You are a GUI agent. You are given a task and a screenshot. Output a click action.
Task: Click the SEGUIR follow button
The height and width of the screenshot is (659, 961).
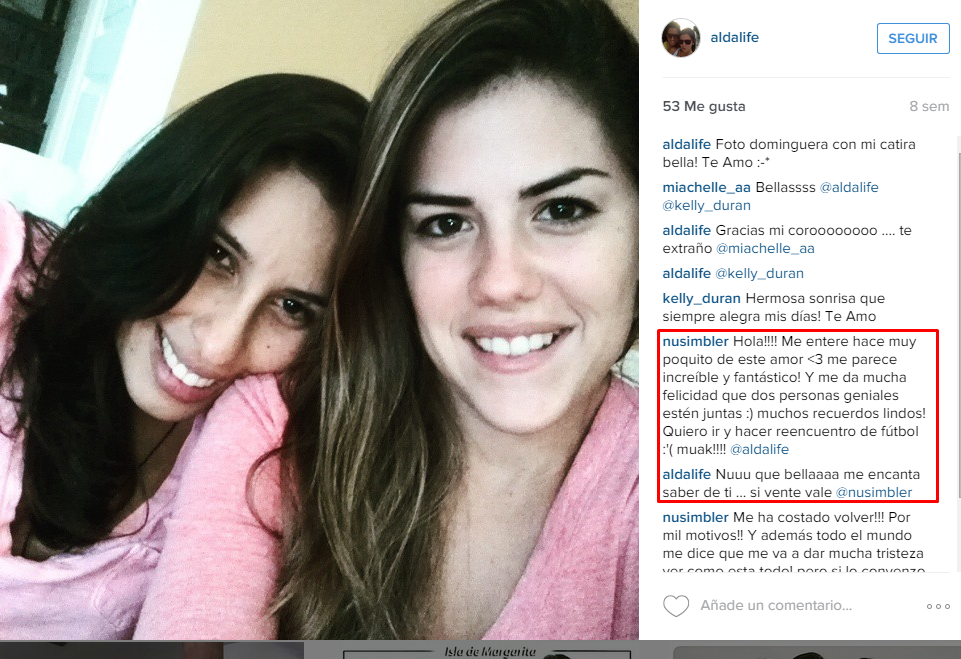point(913,39)
